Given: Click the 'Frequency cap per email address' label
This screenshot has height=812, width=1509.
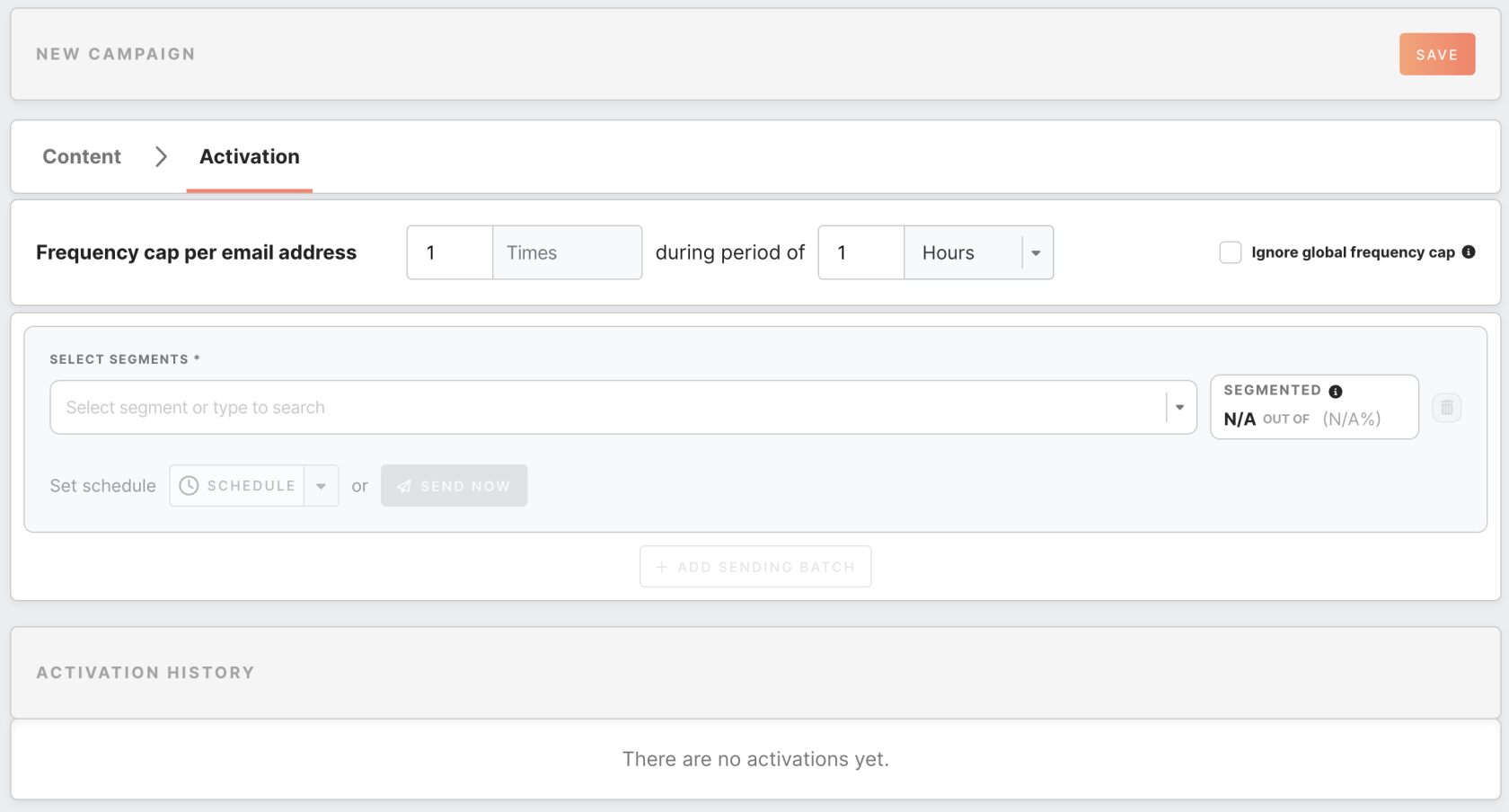Looking at the screenshot, I should coord(196,252).
